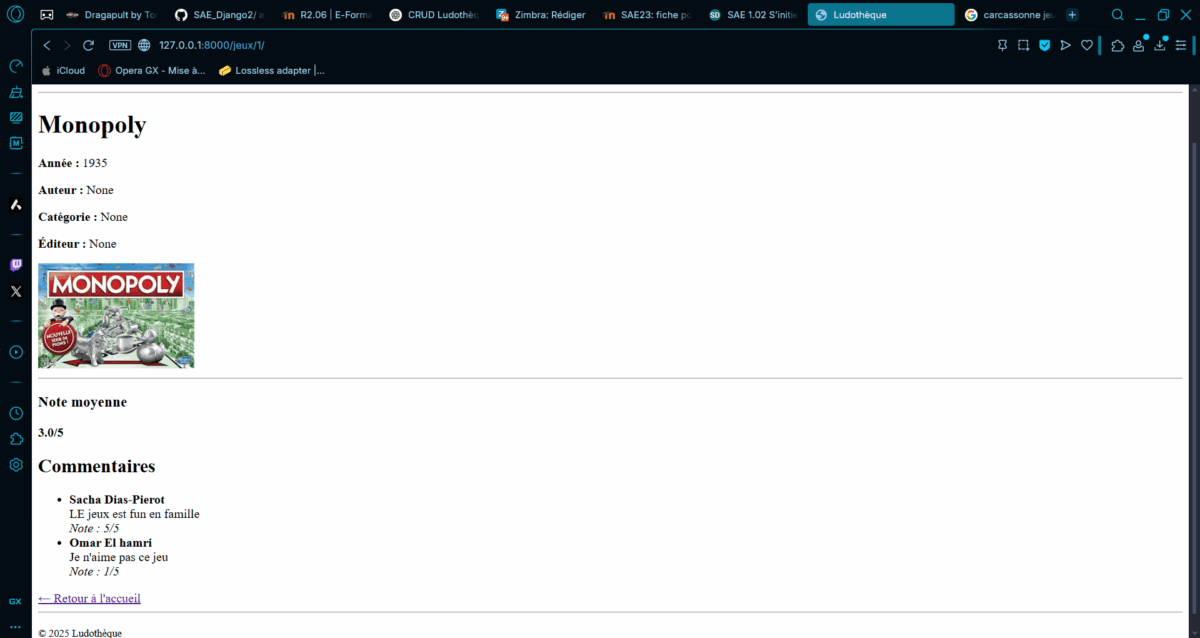Open the send/flow arrow icon
The height and width of the screenshot is (638, 1200).
[1066, 45]
